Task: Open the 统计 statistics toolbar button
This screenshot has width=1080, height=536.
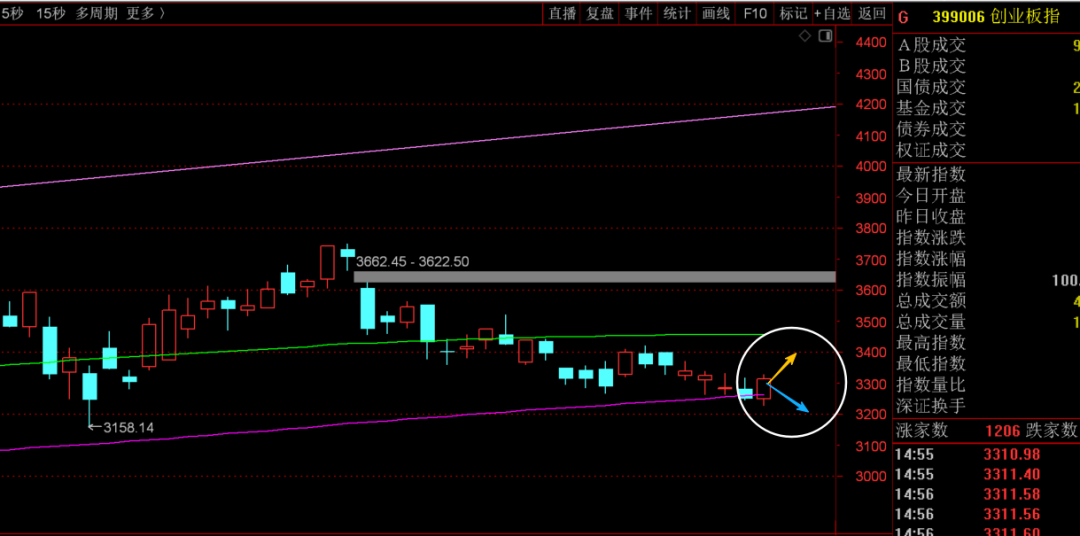Action: 677,13
